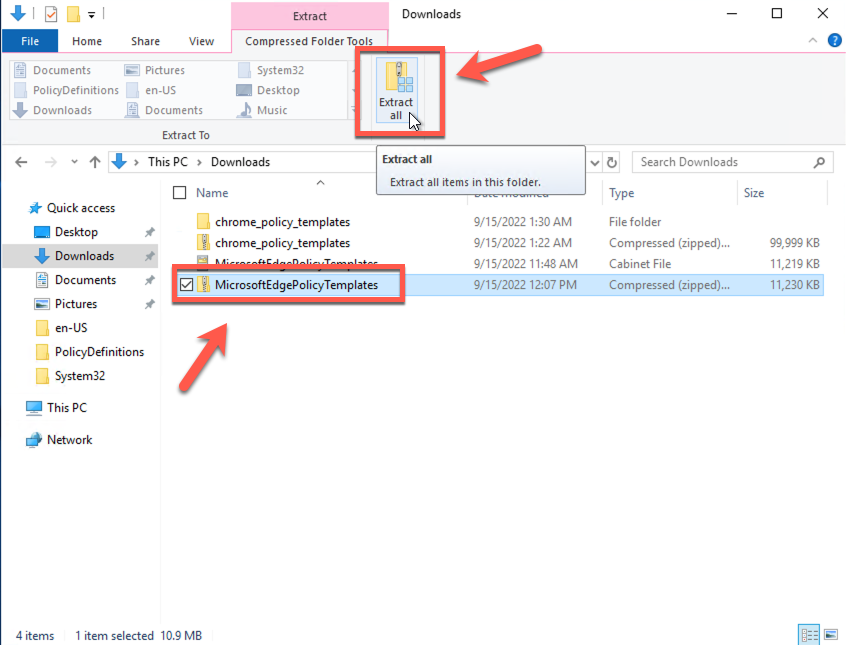
Task: Switch to large icons view in status bar
Action: 829,635
